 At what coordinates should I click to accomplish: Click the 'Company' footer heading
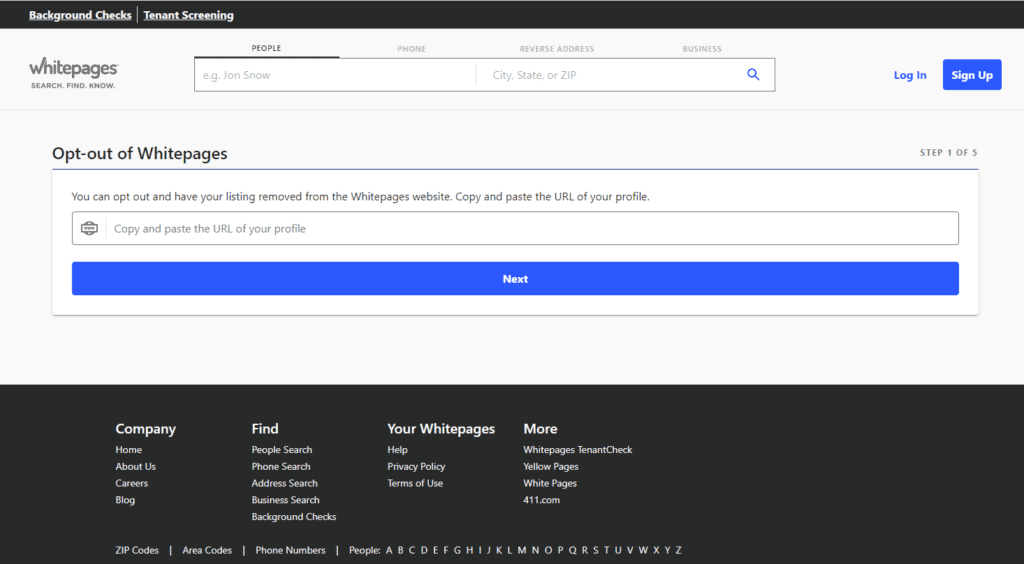[x=146, y=429]
